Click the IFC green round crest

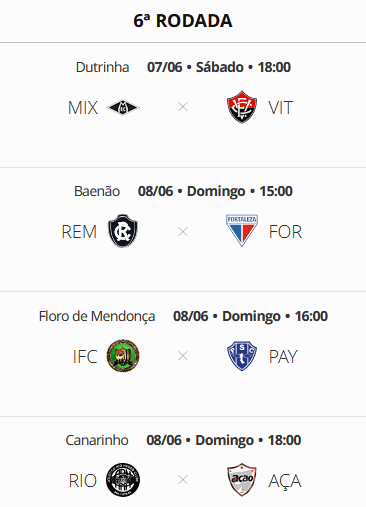pyautogui.click(x=123, y=356)
